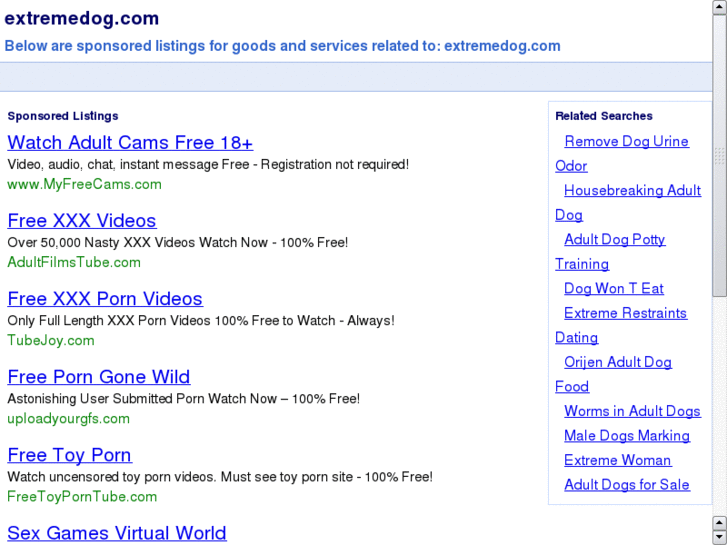The width and height of the screenshot is (727, 545).
Task: Click the 'Over 50,000 Nasty XXX Videos' description
Action: (178, 243)
